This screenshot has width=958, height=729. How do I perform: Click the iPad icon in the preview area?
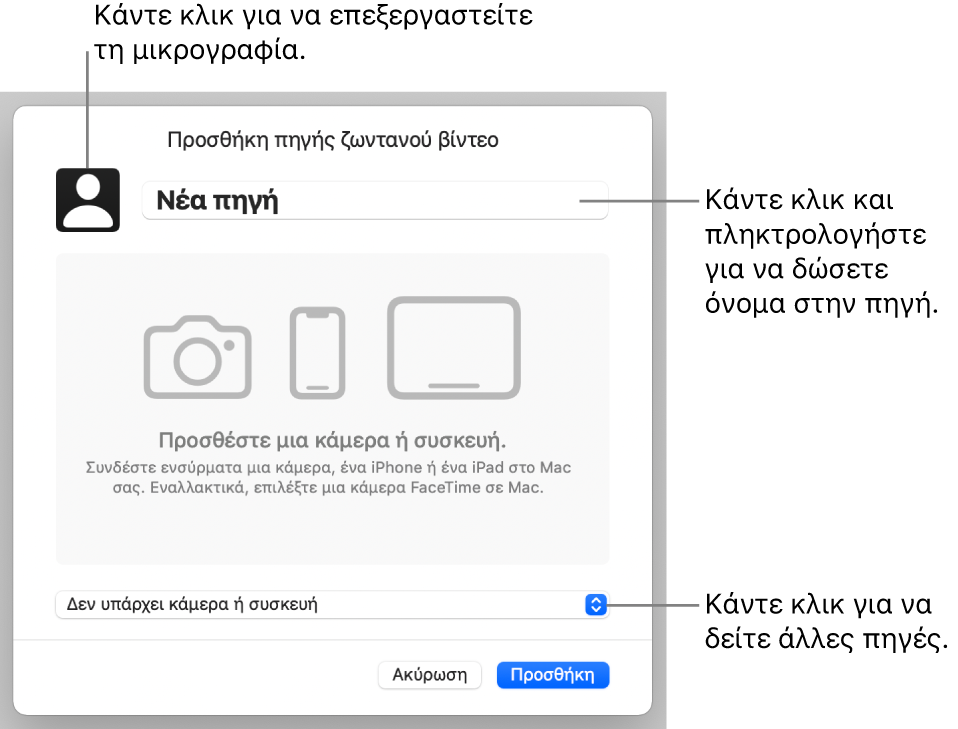pyautogui.click(x=454, y=347)
